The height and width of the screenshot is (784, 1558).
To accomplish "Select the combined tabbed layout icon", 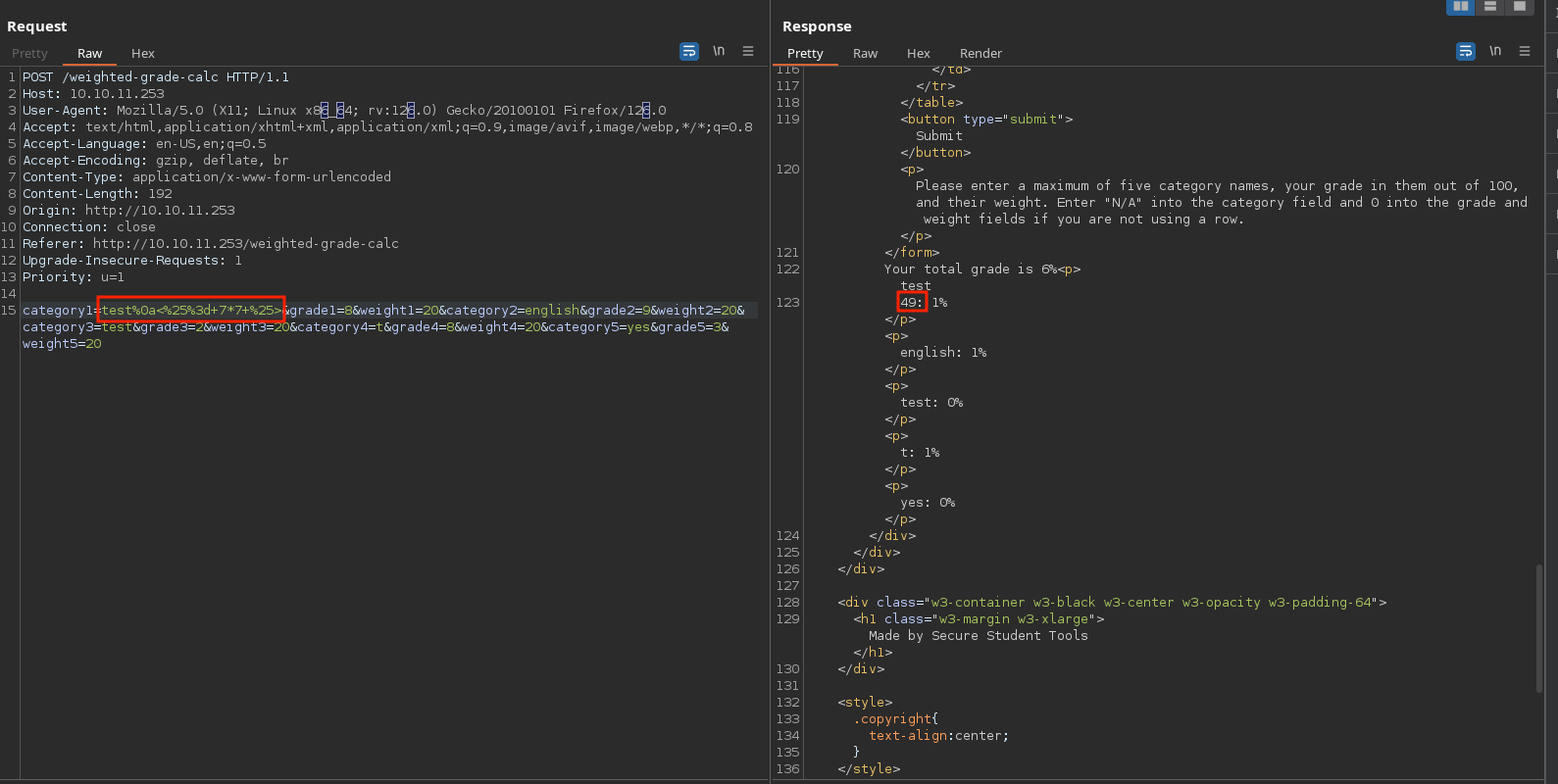I will 1520,6.
